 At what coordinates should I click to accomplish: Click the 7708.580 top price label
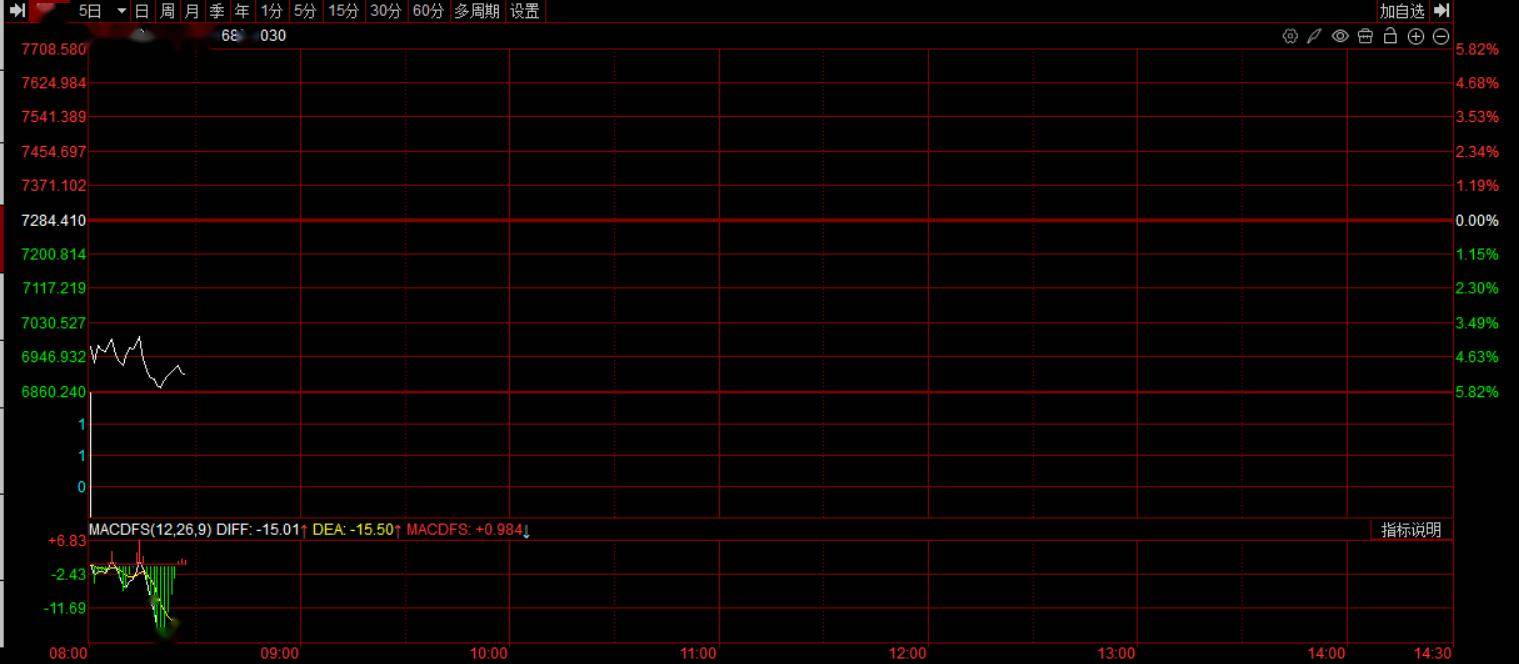[54, 49]
